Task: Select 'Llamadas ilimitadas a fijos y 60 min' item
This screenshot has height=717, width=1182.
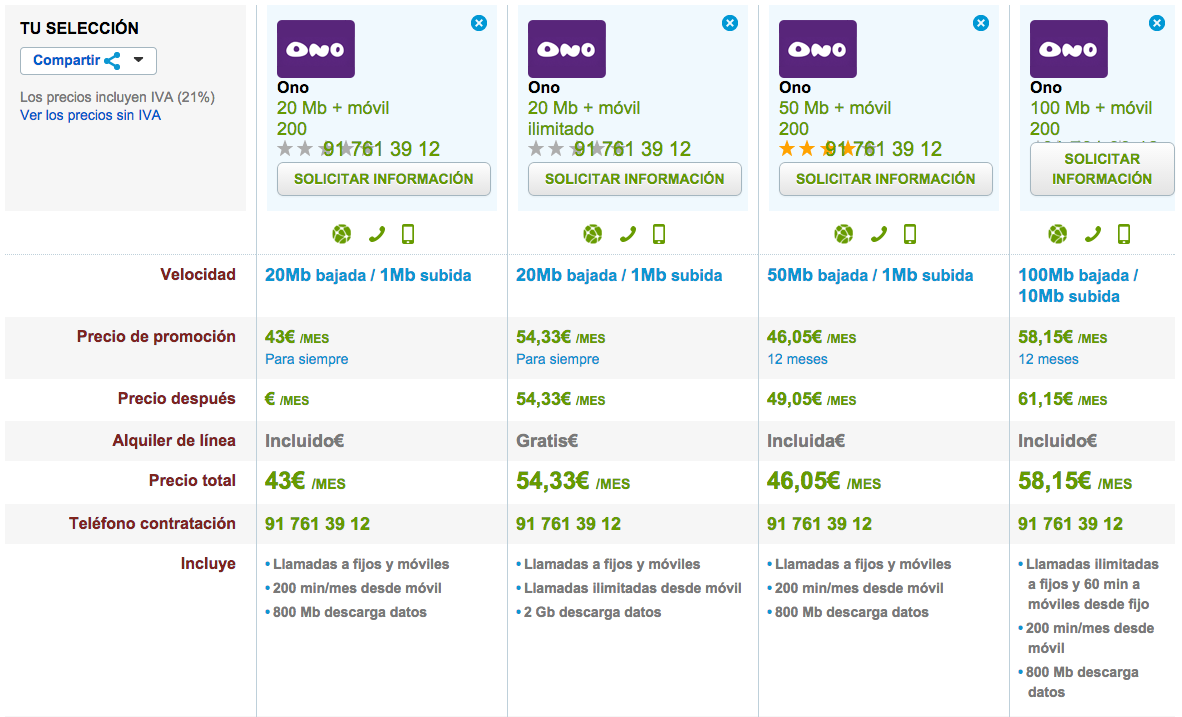Action: (x=1089, y=584)
